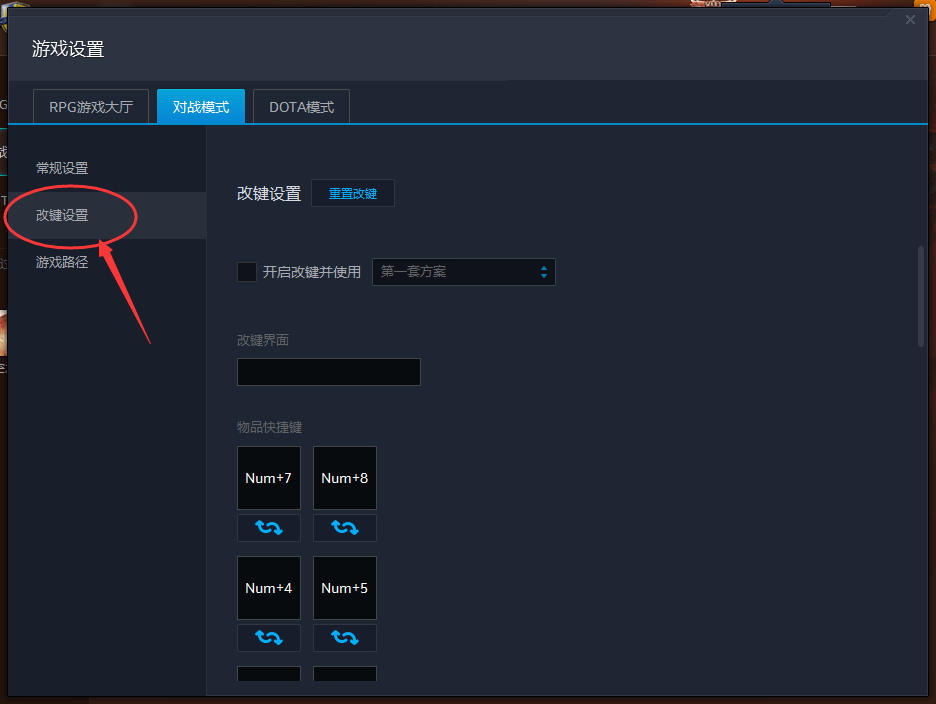Click the 物品快捷键 label
This screenshot has height=704, width=936.
269,428
